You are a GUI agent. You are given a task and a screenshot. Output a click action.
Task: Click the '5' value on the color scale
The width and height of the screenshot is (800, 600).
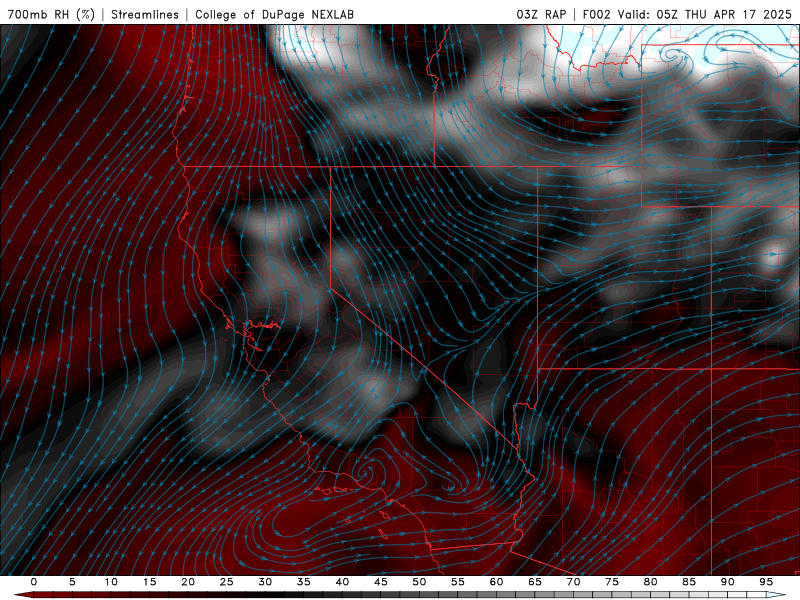(x=72, y=582)
